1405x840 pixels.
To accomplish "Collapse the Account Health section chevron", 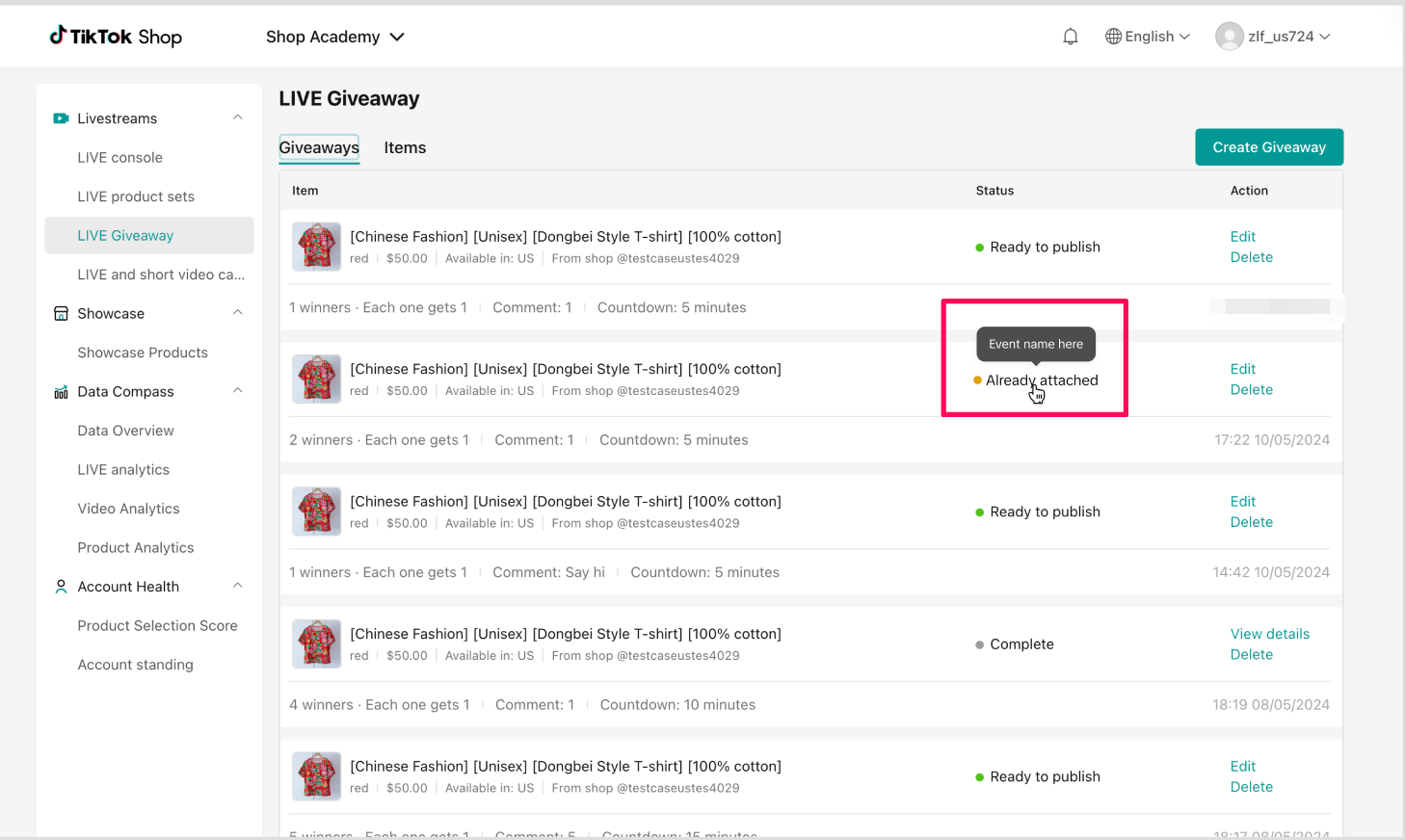I will (x=238, y=586).
